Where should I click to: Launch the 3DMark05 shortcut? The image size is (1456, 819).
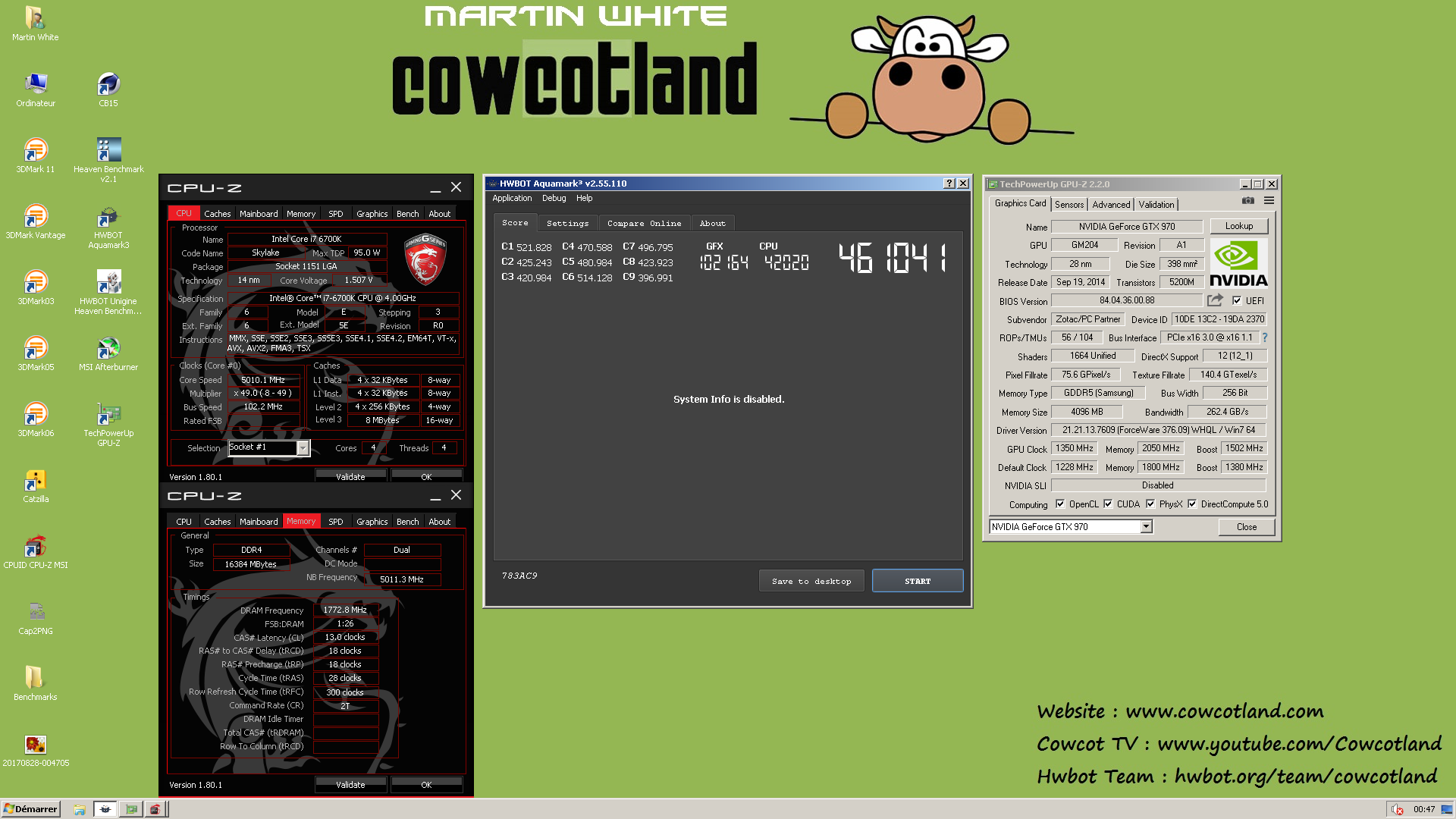coord(36,353)
